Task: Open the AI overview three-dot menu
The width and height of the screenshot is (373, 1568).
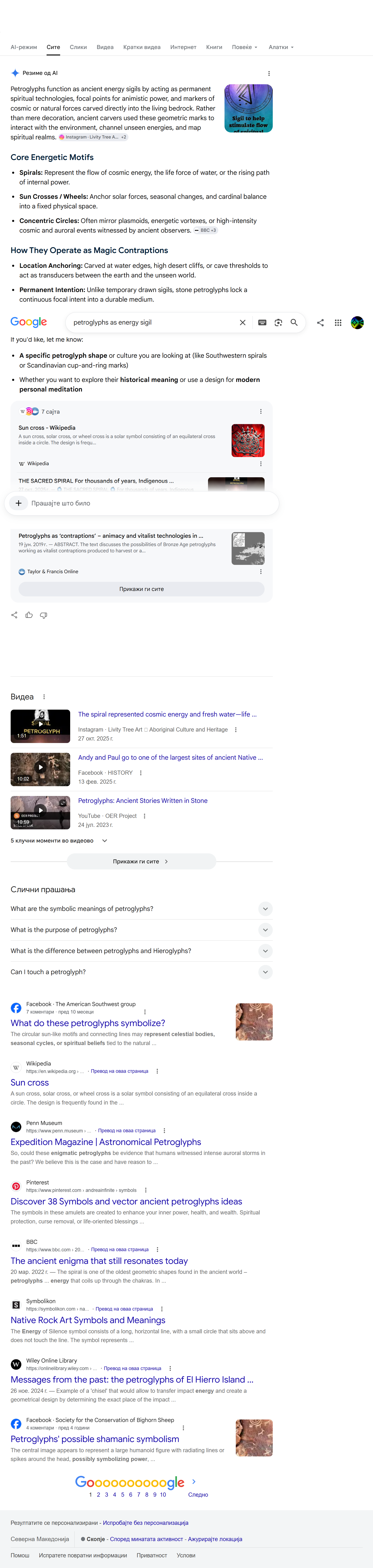Action: [x=269, y=74]
